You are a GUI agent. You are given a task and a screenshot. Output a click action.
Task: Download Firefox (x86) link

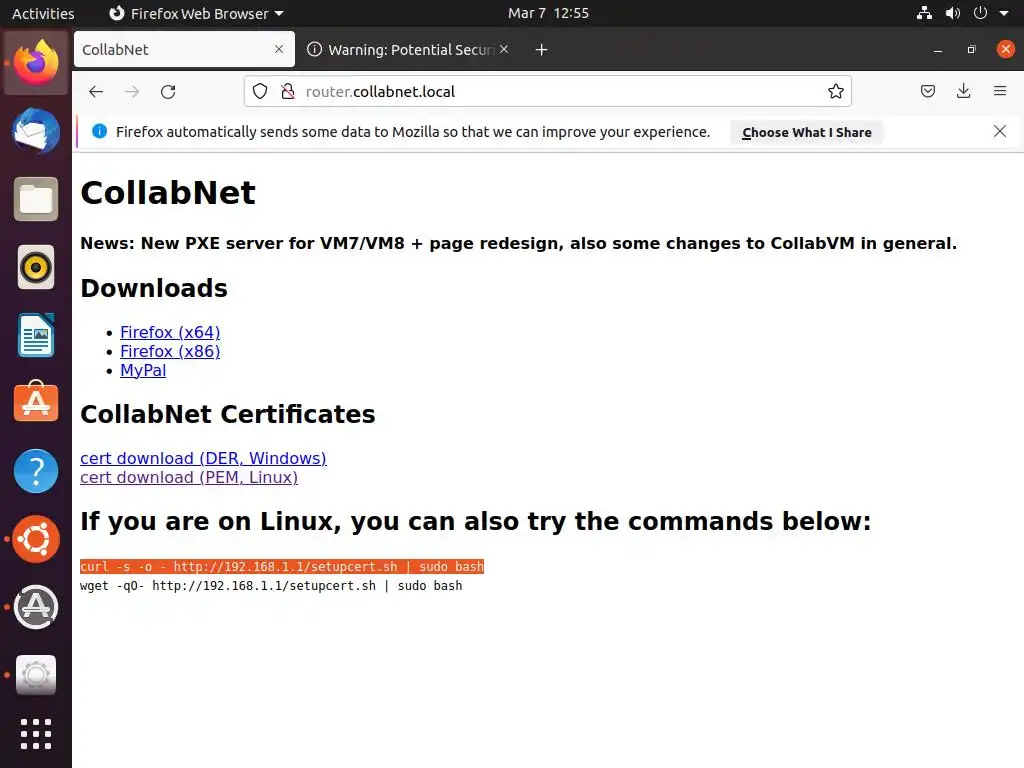pos(170,351)
